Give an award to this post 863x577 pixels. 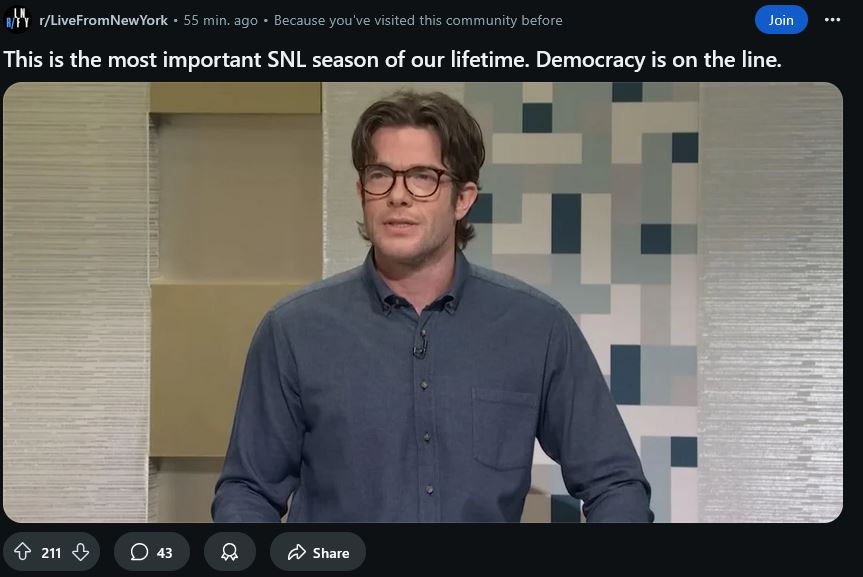pos(230,552)
